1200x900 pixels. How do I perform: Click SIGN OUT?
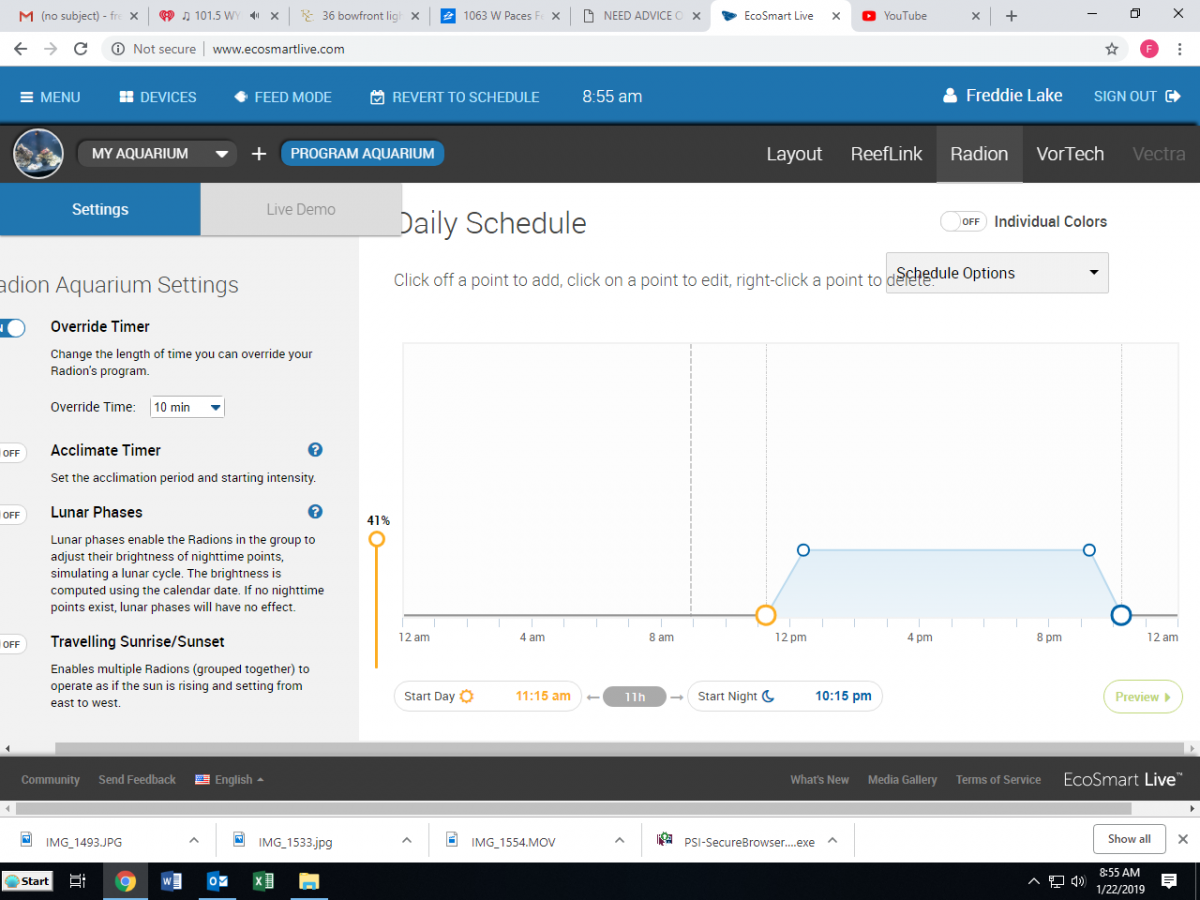[x=1135, y=96]
